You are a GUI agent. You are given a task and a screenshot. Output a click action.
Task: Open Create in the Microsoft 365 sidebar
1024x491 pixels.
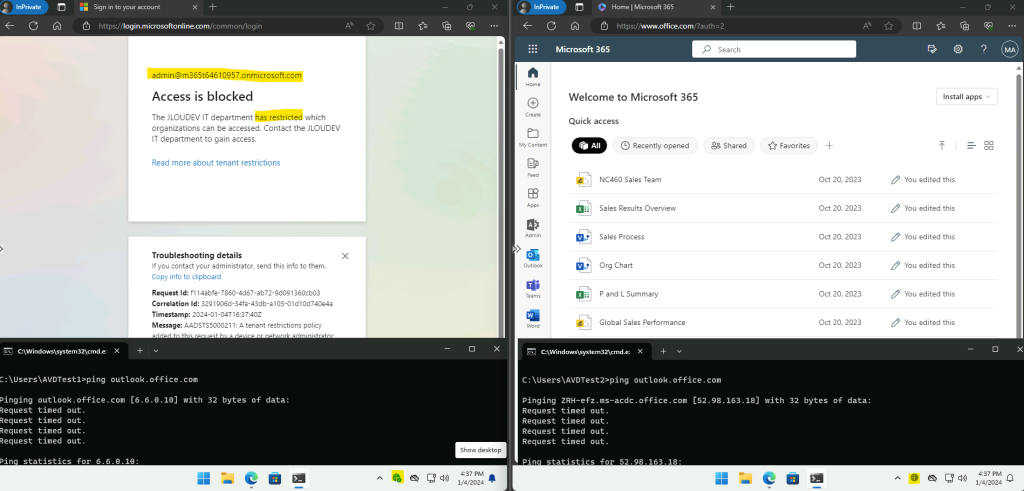[x=533, y=107]
